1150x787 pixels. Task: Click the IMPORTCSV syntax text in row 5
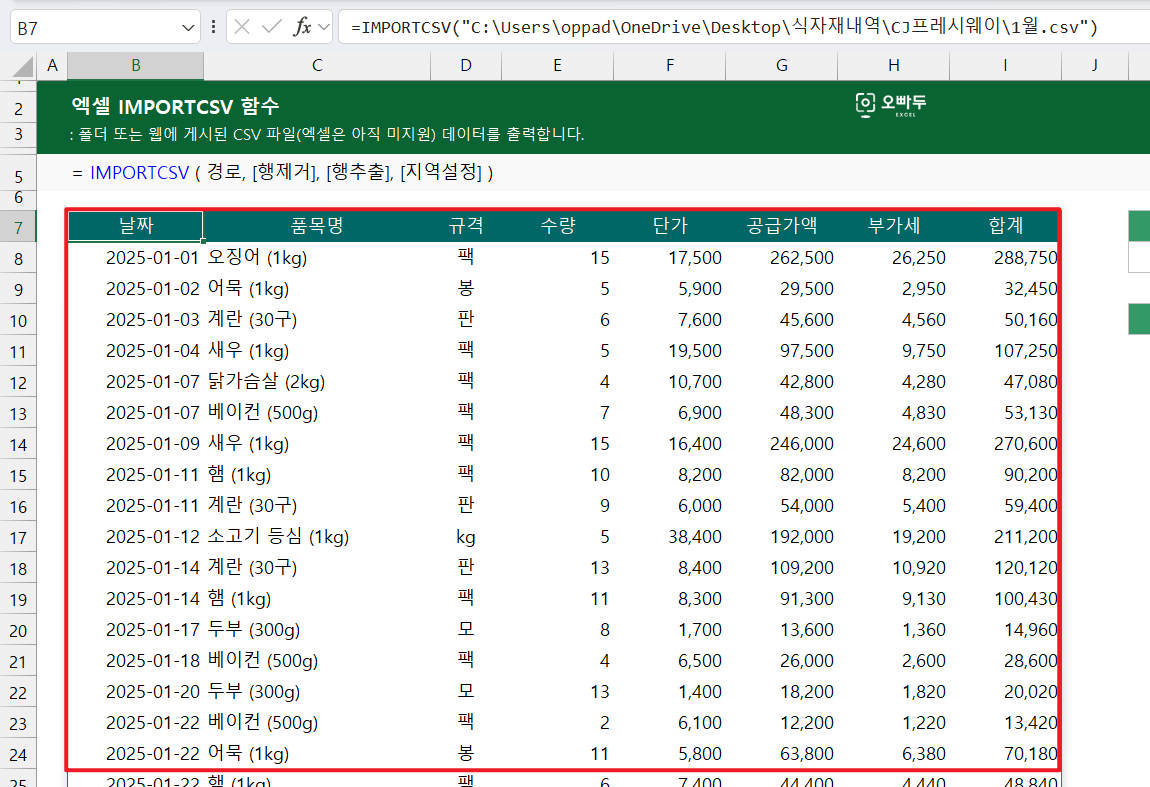click(x=282, y=173)
